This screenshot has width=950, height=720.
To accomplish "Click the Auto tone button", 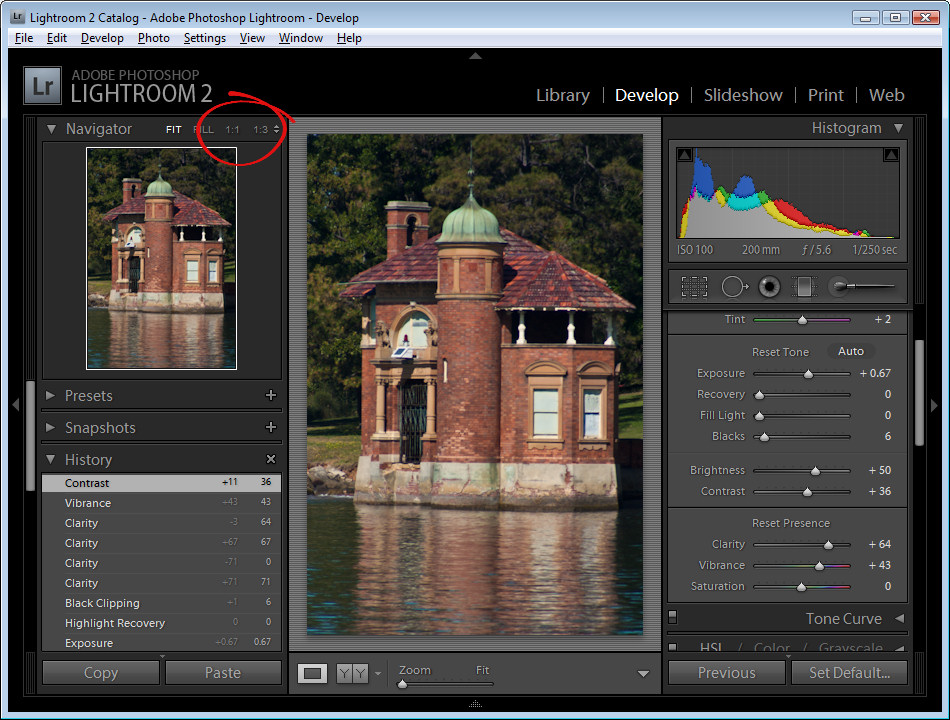I will pos(851,351).
